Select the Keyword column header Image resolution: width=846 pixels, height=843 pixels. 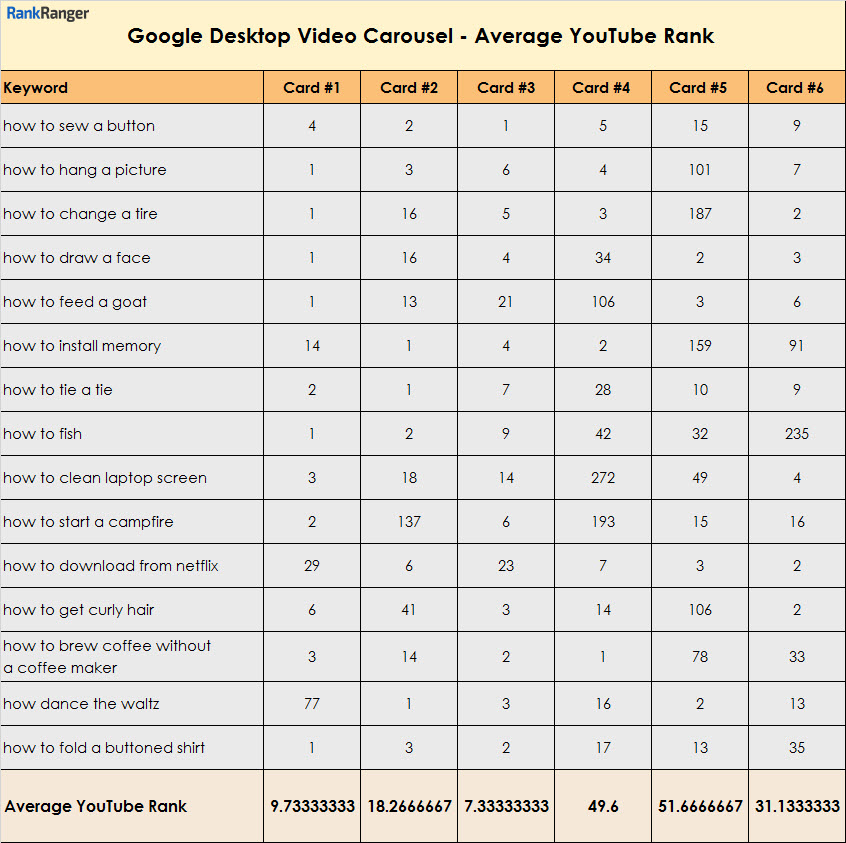pyautogui.click(x=36, y=88)
